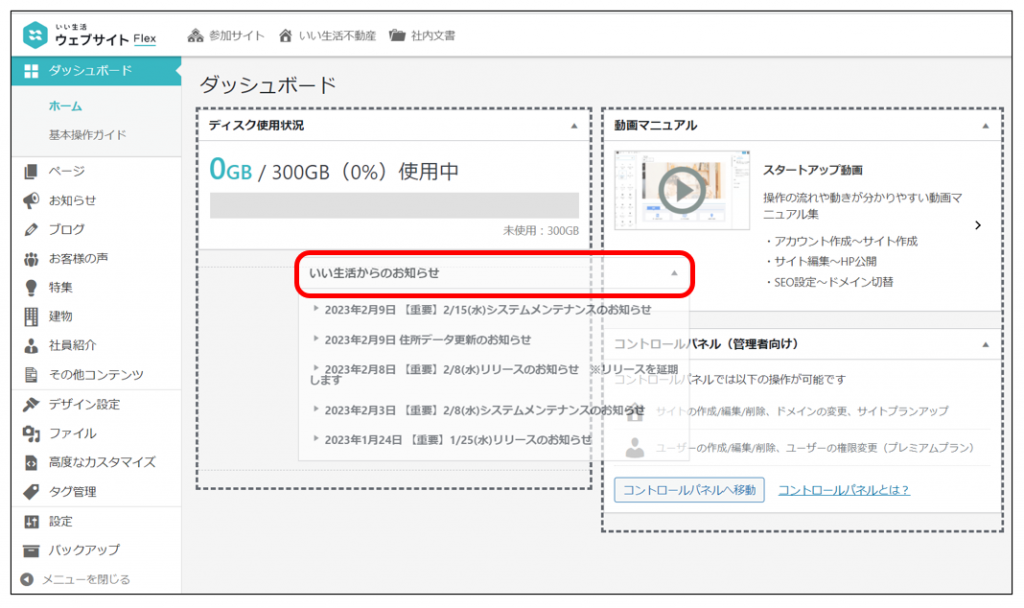Collapse the 動画マニュアル panel arrow
The image size is (1024, 608).
click(985, 126)
